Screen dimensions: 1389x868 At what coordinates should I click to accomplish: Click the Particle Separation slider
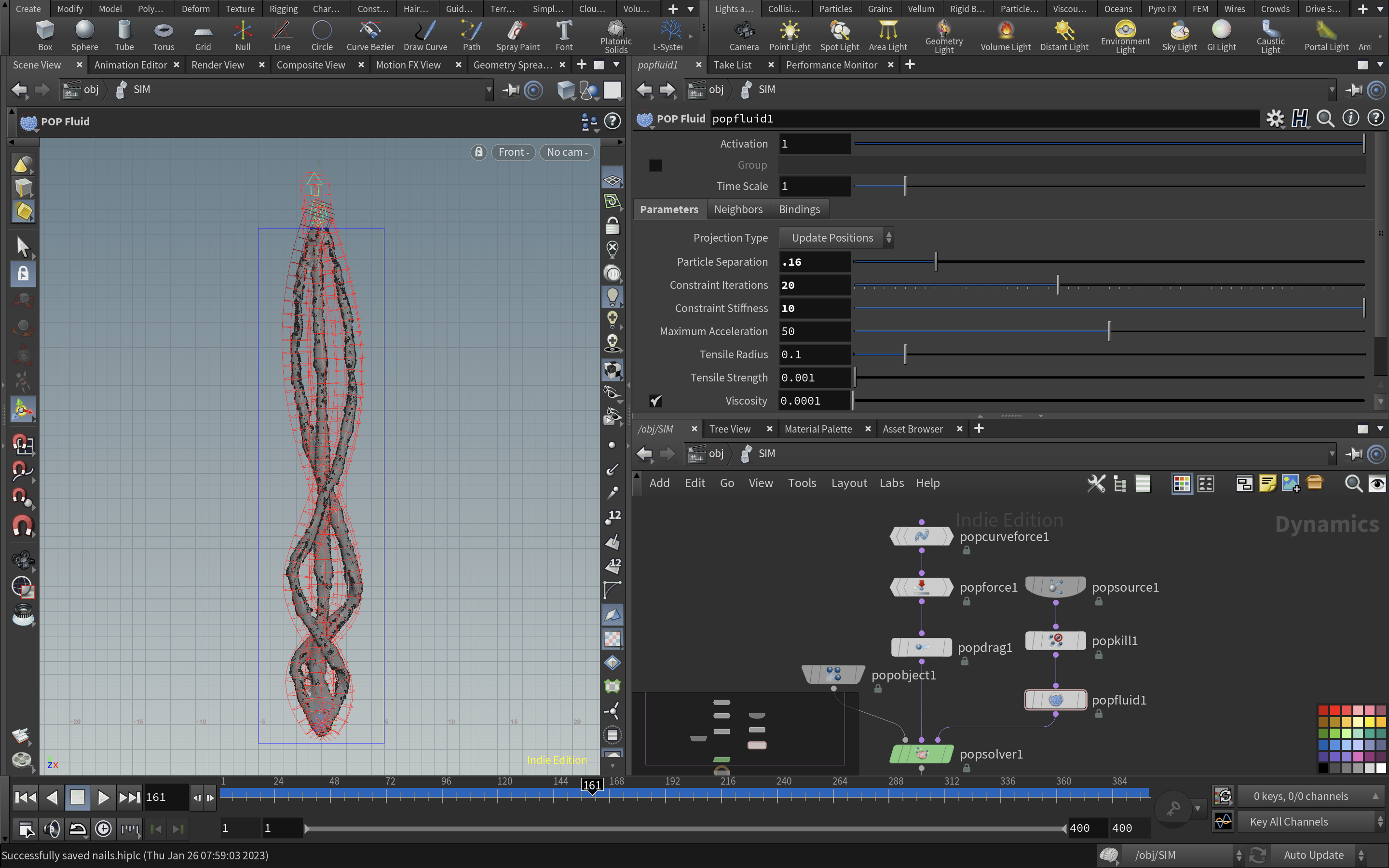[x=936, y=262]
